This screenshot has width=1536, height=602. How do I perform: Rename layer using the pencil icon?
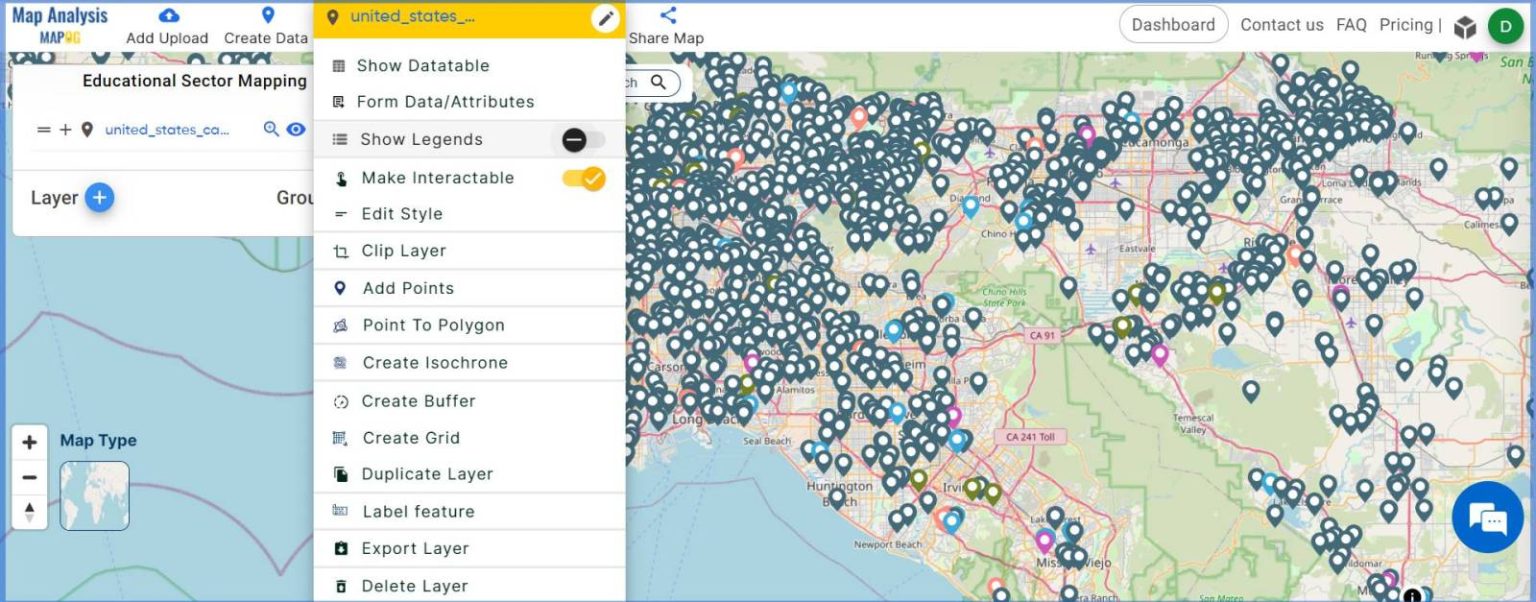coord(605,18)
